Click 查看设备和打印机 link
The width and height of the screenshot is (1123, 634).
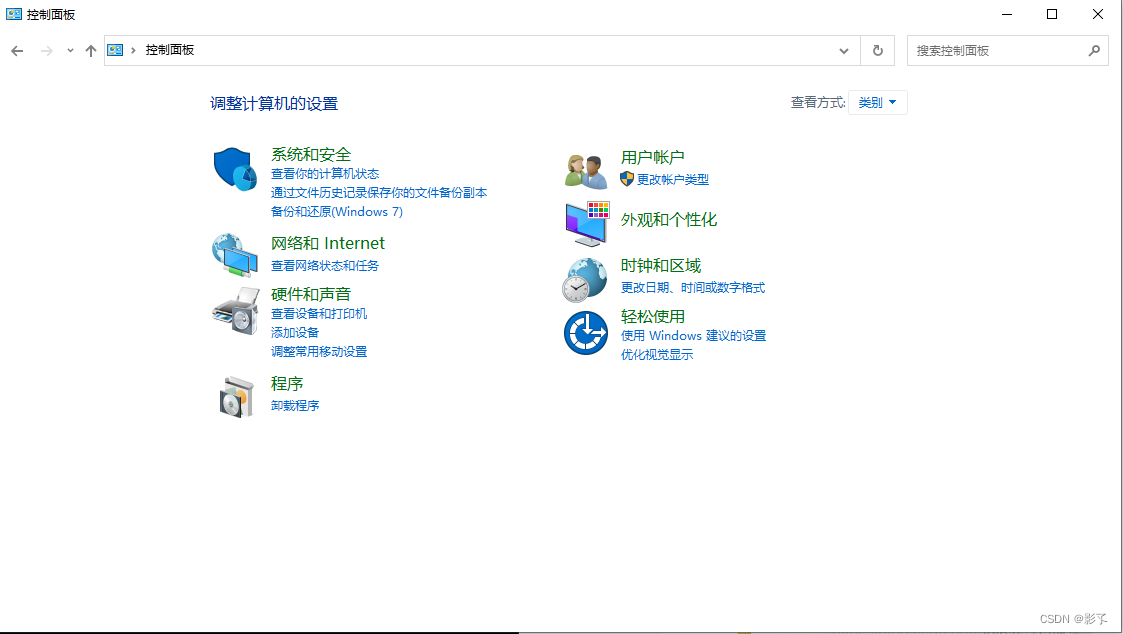click(319, 314)
